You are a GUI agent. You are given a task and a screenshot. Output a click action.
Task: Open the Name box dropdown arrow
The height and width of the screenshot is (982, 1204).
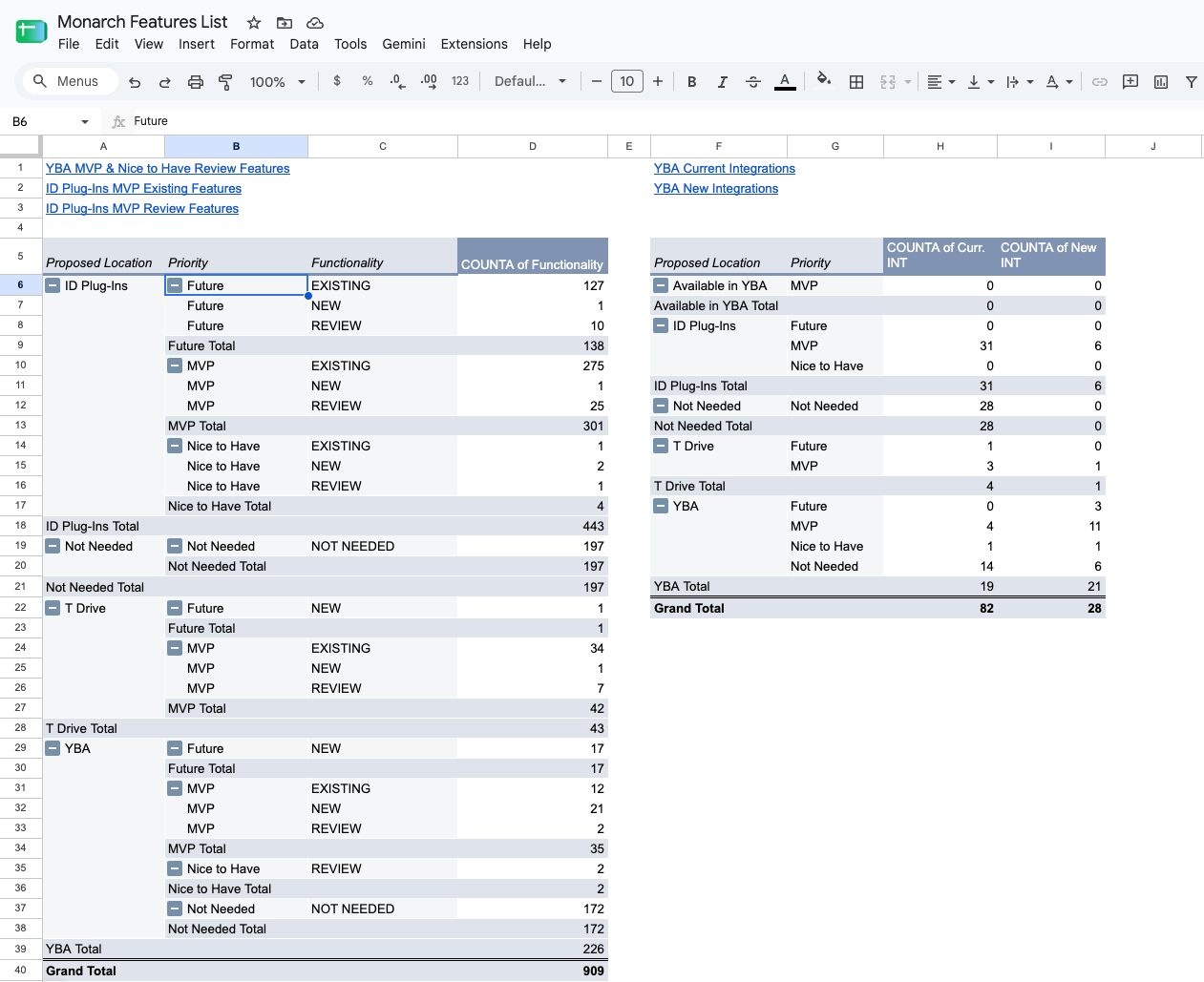click(x=85, y=122)
